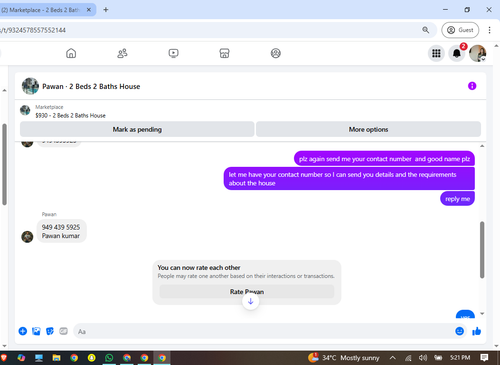The width and height of the screenshot is (500, 365).
Task: Click Pawan's avatar next to phone number message
Action: point(27,237)
